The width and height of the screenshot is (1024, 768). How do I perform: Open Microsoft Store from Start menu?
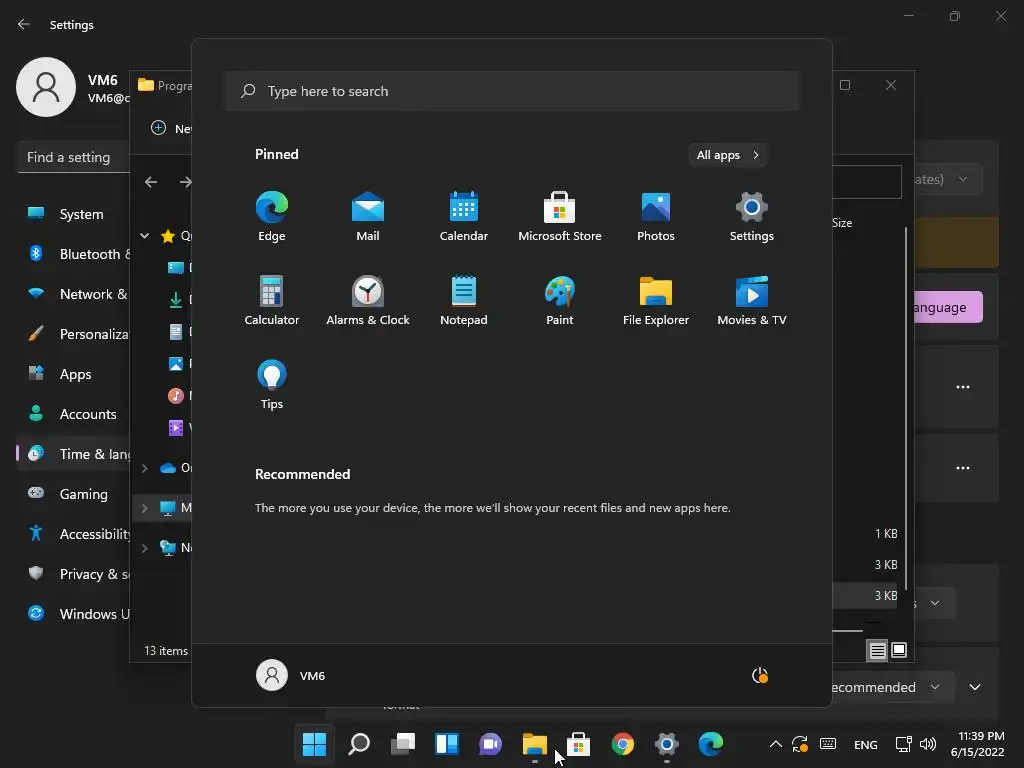point(560,216)
